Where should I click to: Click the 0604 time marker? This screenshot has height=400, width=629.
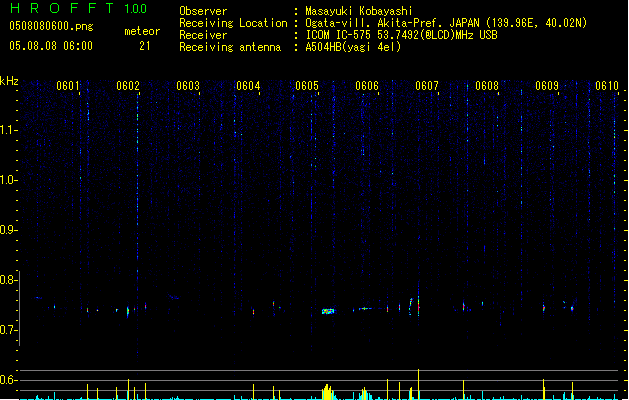click(248, 86)
